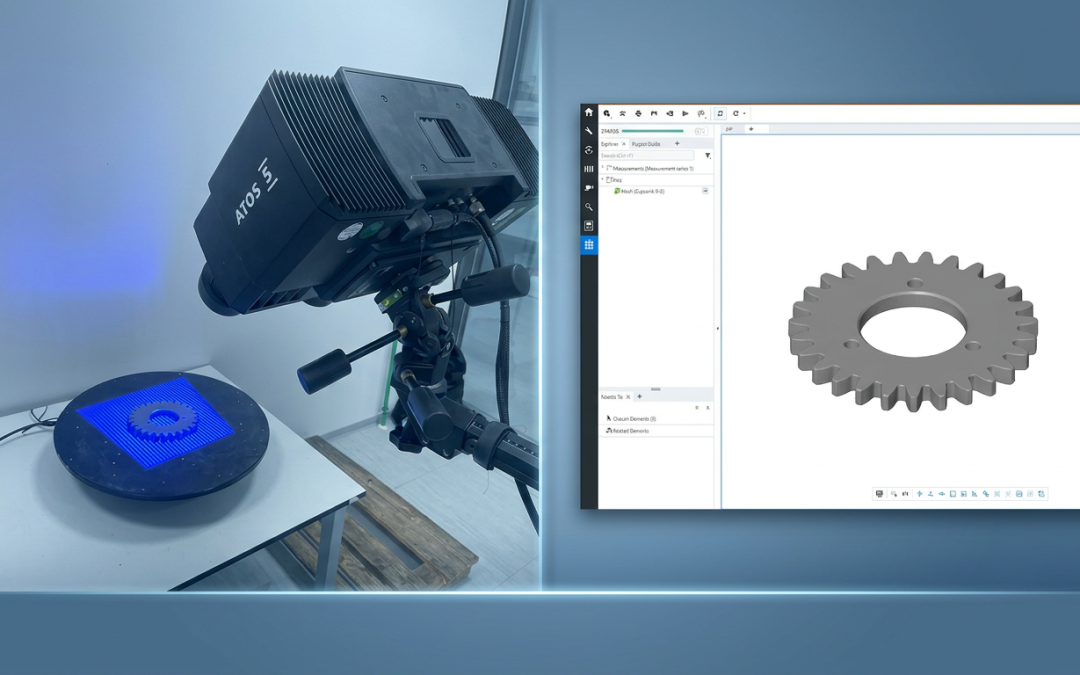Click the chain link icon in bottom toolbar
This screenshot has width=1080, height=675.
click(986, 494)
